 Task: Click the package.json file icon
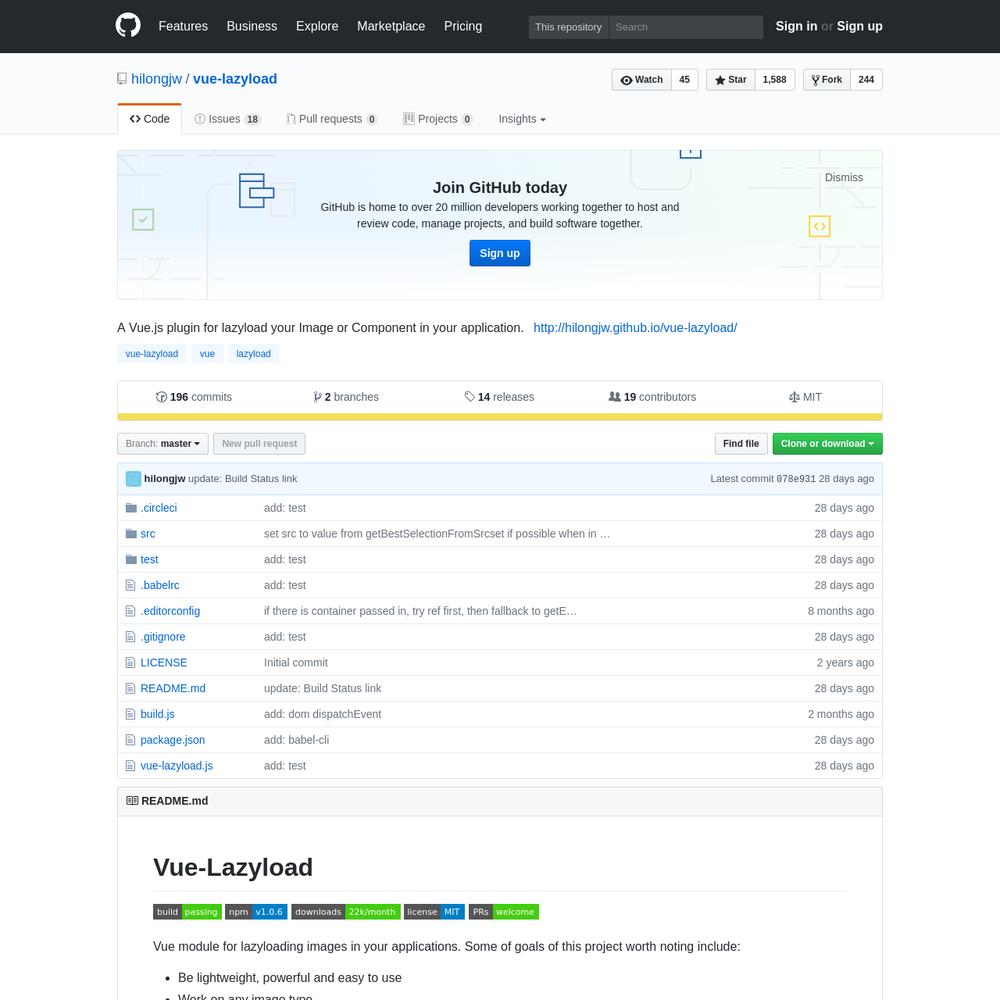131,740
